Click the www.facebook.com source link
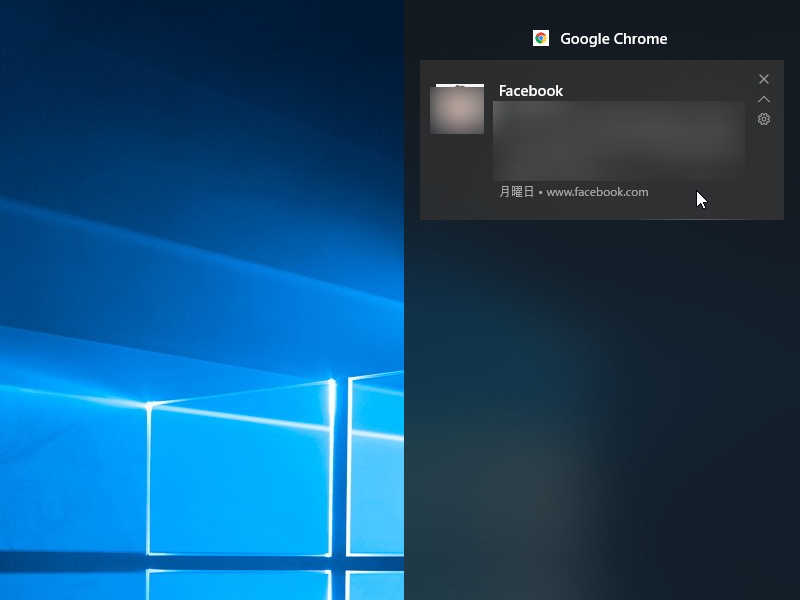The width and height of the screenshot is (800, 600). coord(597,192)
